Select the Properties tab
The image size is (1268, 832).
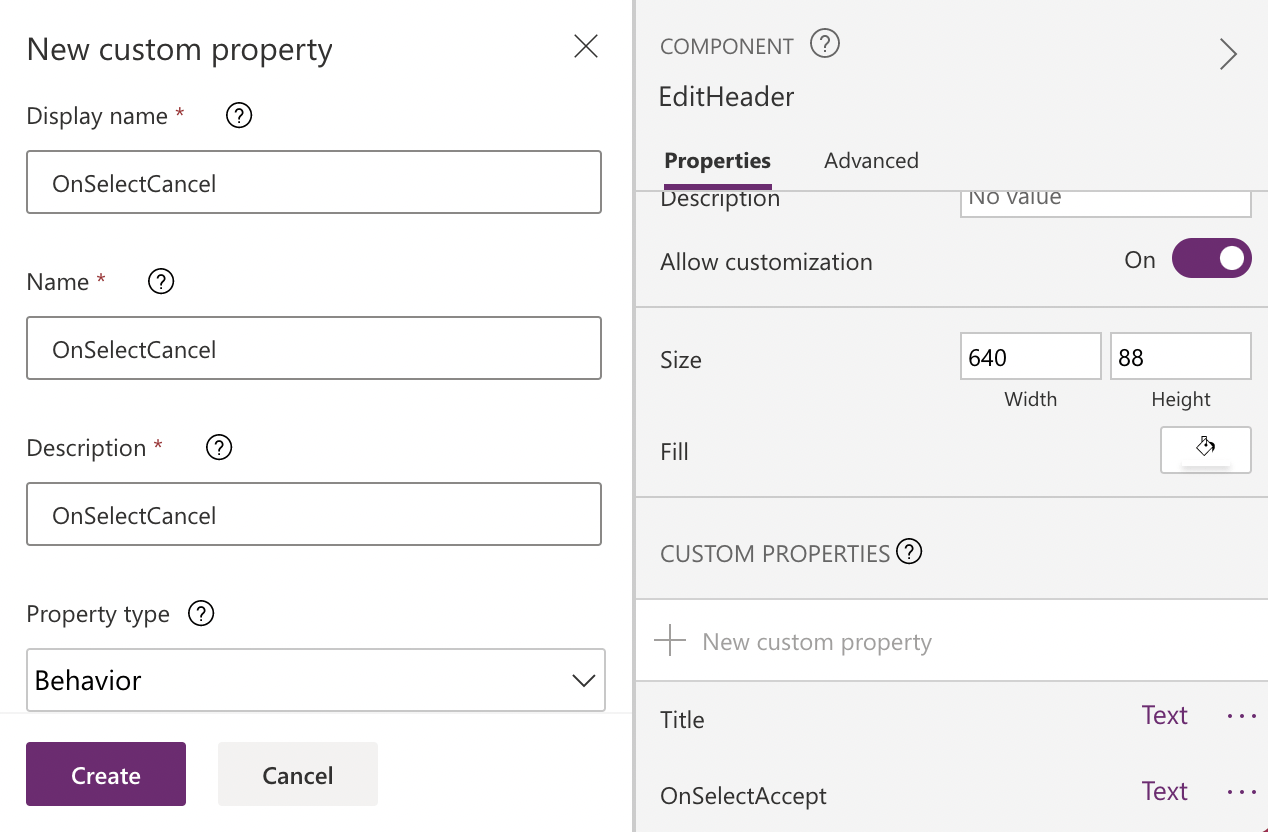point(717,161)
